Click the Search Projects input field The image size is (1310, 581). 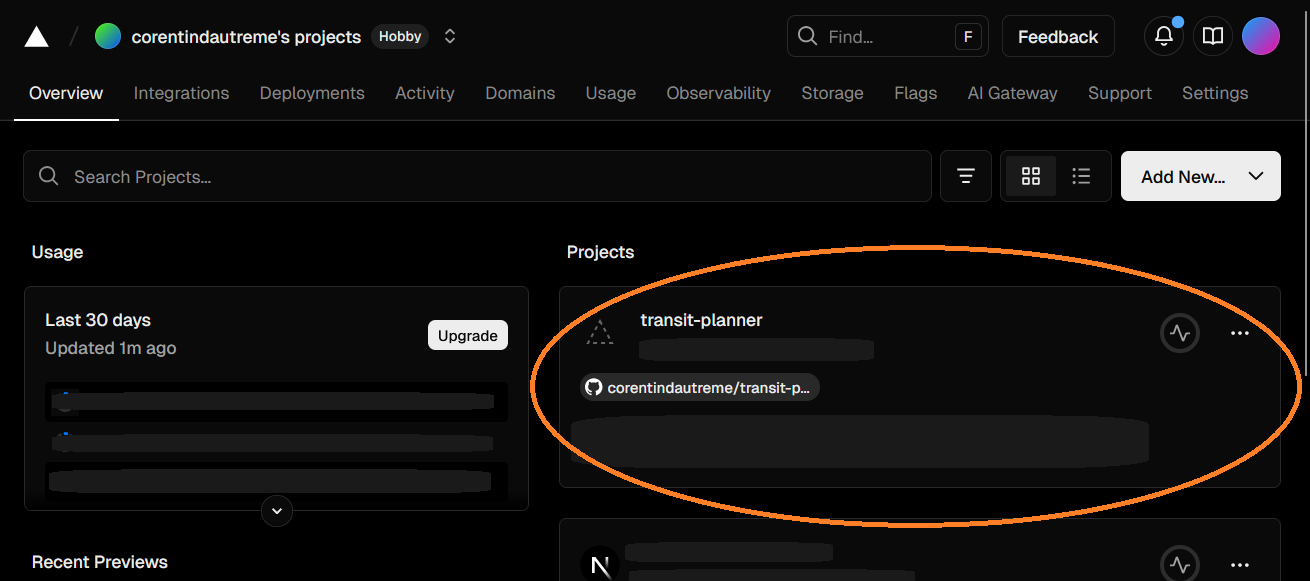(x=477, y=177)
